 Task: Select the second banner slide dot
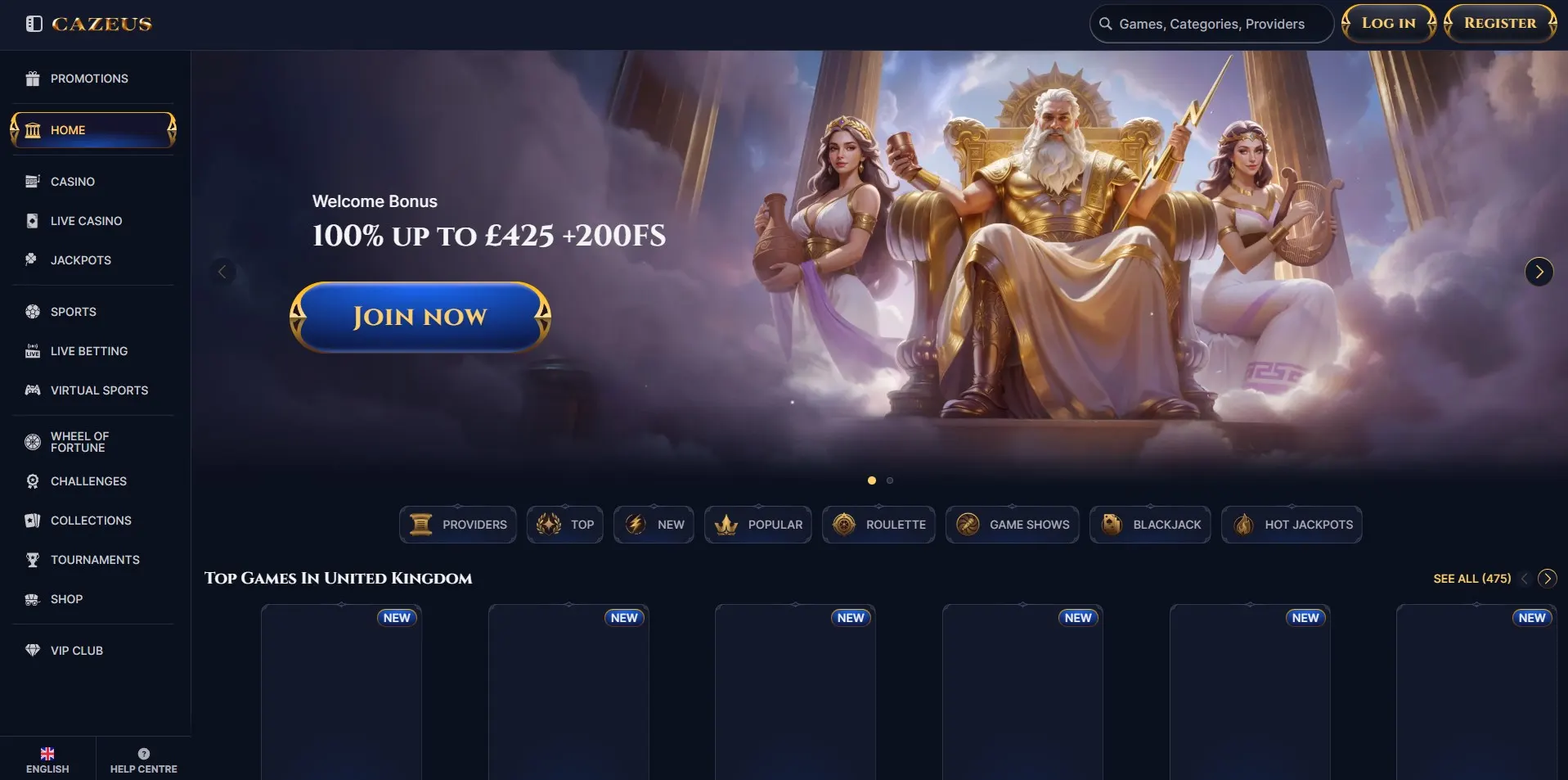click(890, 480)
